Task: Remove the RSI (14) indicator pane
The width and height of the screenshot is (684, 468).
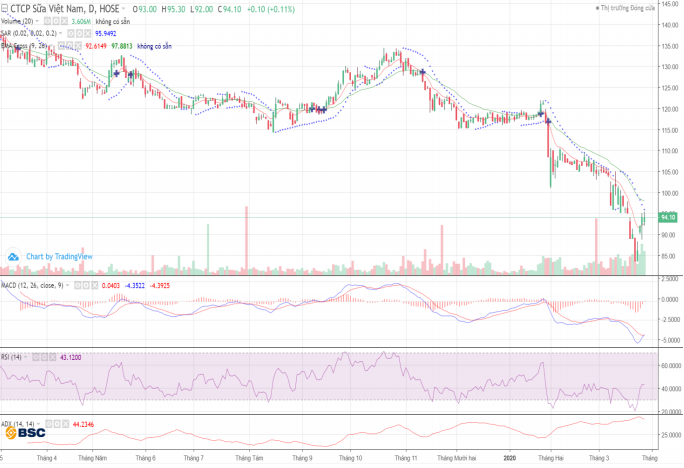Action: point(52,357)
